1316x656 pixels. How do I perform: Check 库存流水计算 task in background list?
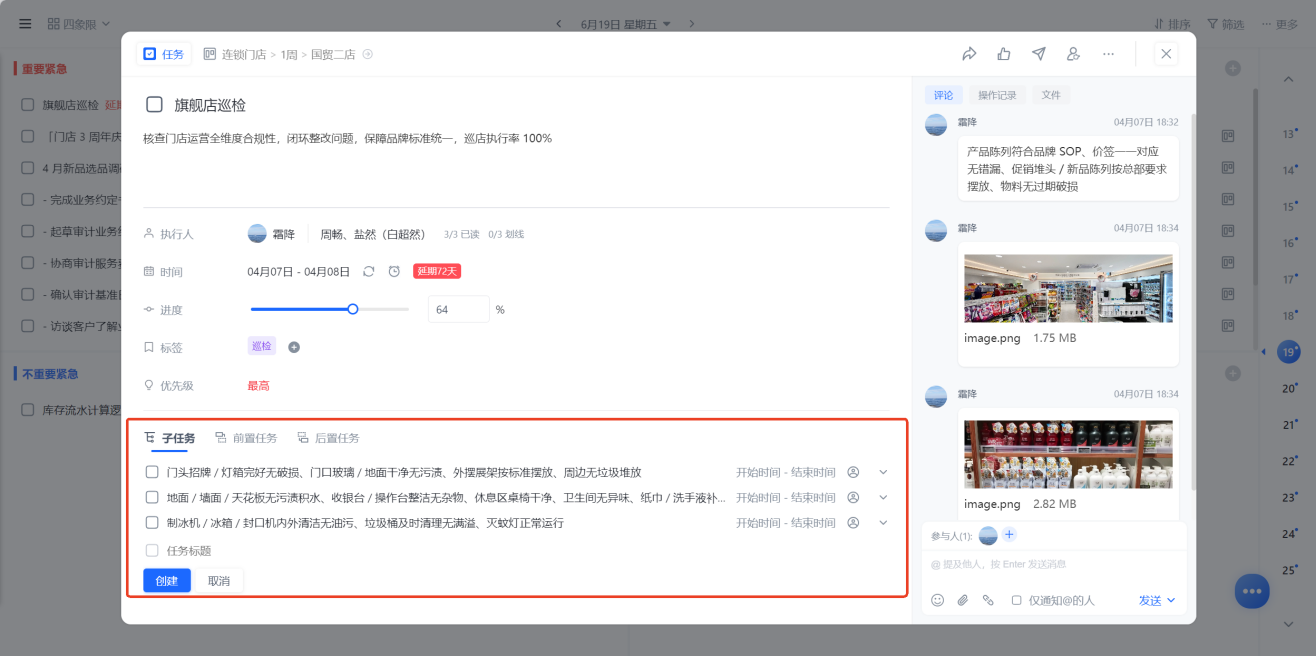28,409
